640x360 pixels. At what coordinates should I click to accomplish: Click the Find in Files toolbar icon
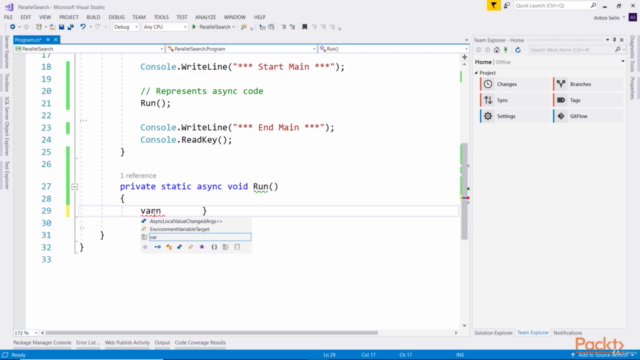coord(244,27)
